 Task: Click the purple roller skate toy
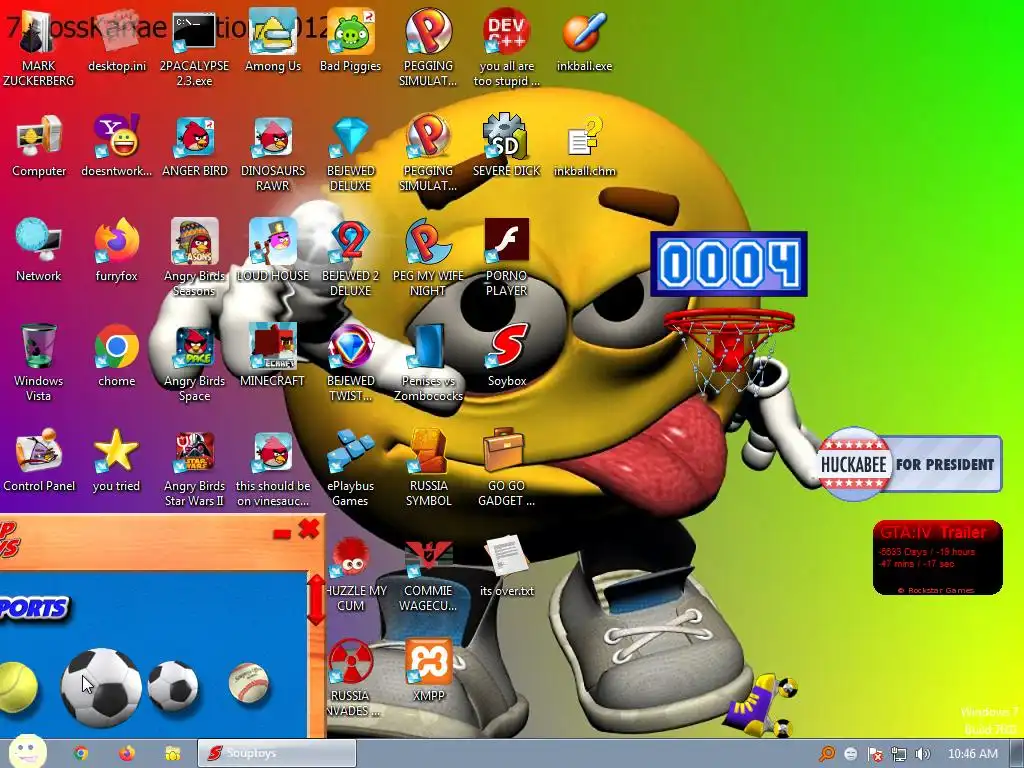(762, 707)
